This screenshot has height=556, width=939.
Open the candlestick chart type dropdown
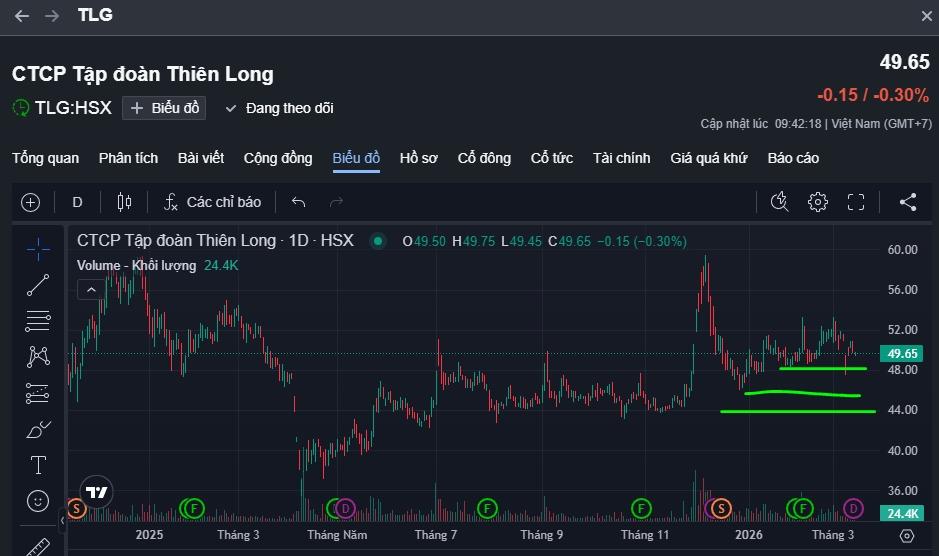click(124, 202)
